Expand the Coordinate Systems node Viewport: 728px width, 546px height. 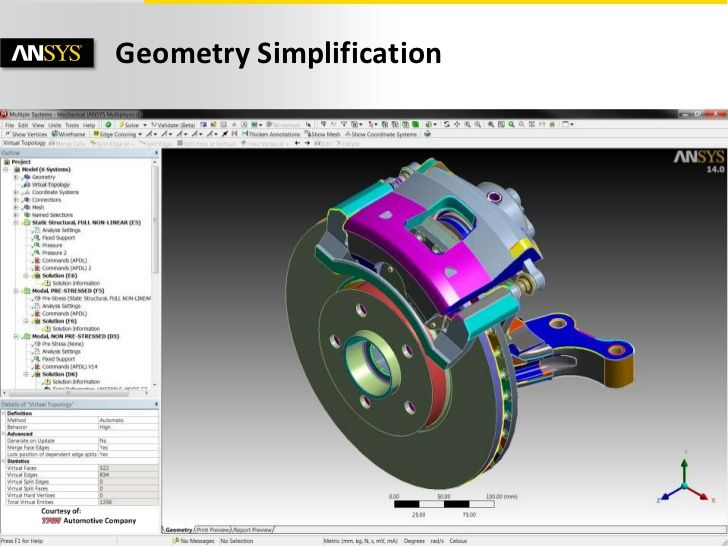click(x=16, y=192)
